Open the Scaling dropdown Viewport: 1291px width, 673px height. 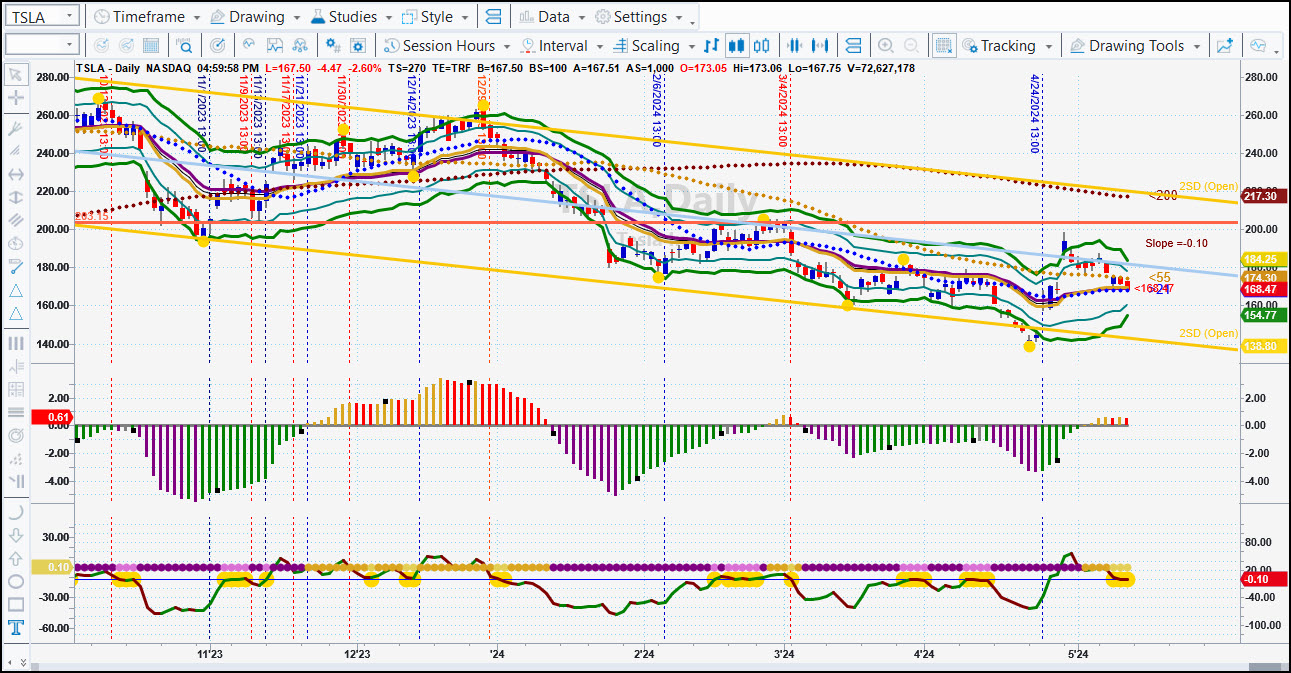pyautogui.click(x=653, y=45)
